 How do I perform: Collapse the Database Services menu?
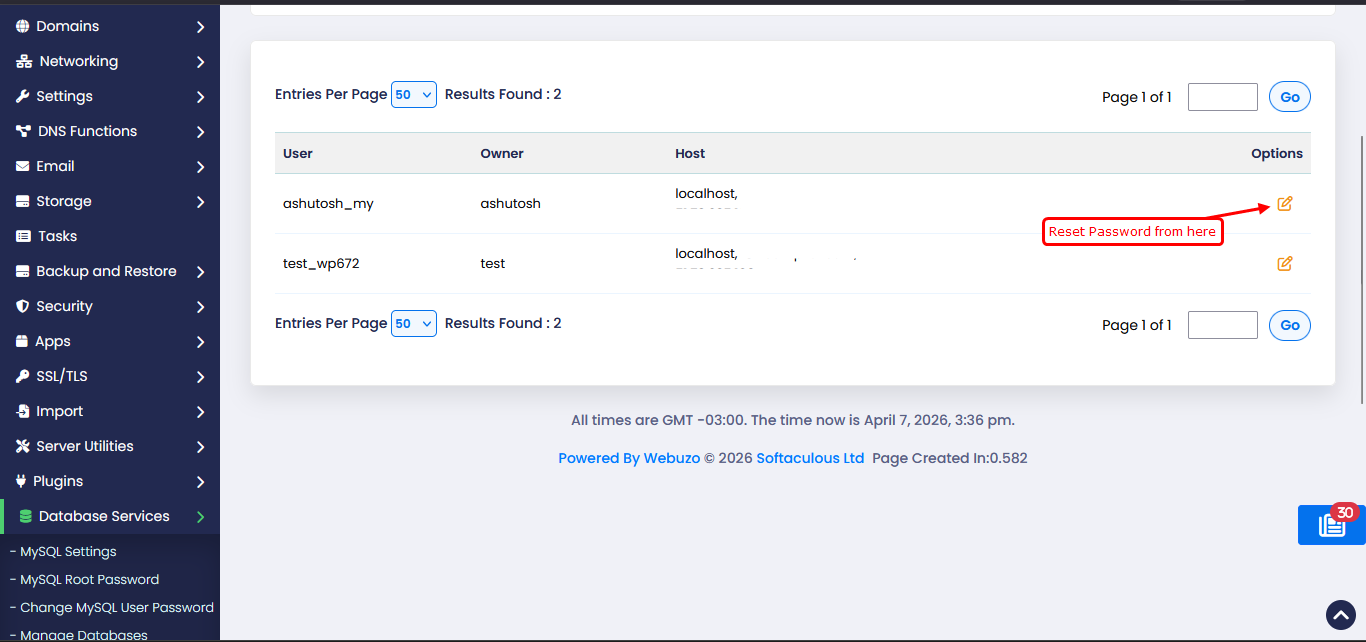coord(201,517)
